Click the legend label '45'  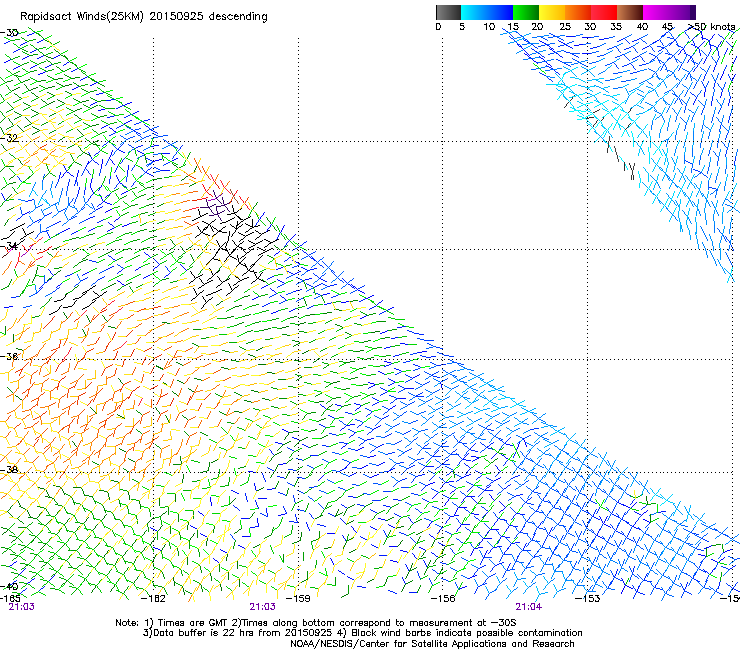[667, 27]
